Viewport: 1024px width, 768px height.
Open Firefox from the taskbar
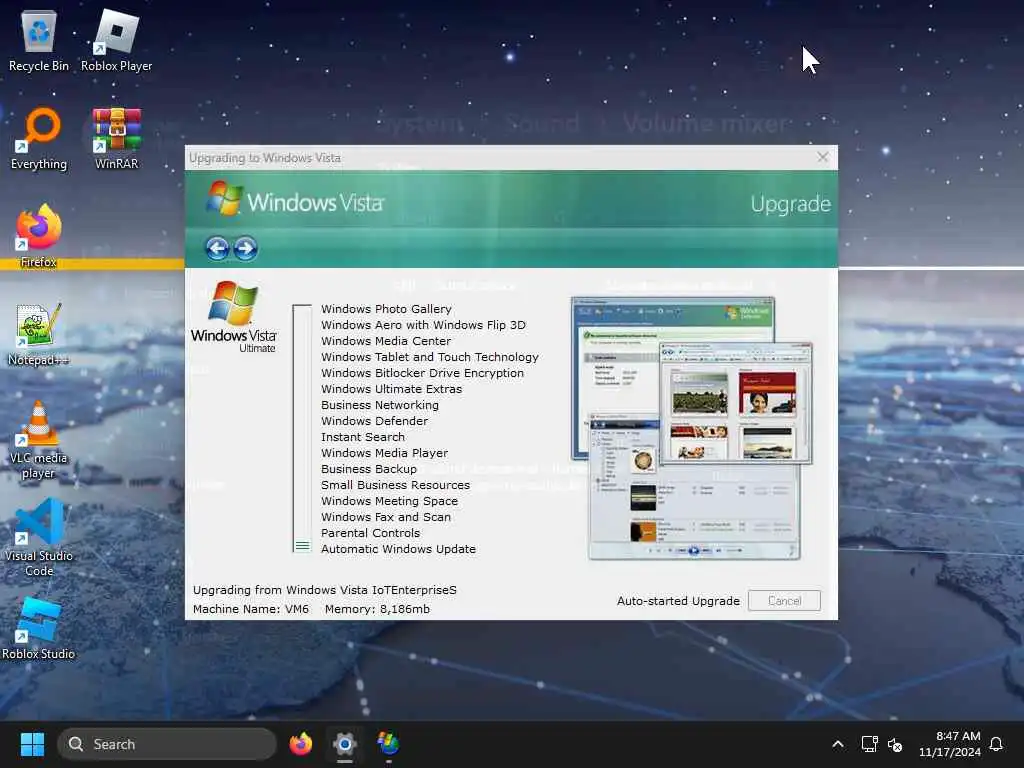tap(300, 744)
